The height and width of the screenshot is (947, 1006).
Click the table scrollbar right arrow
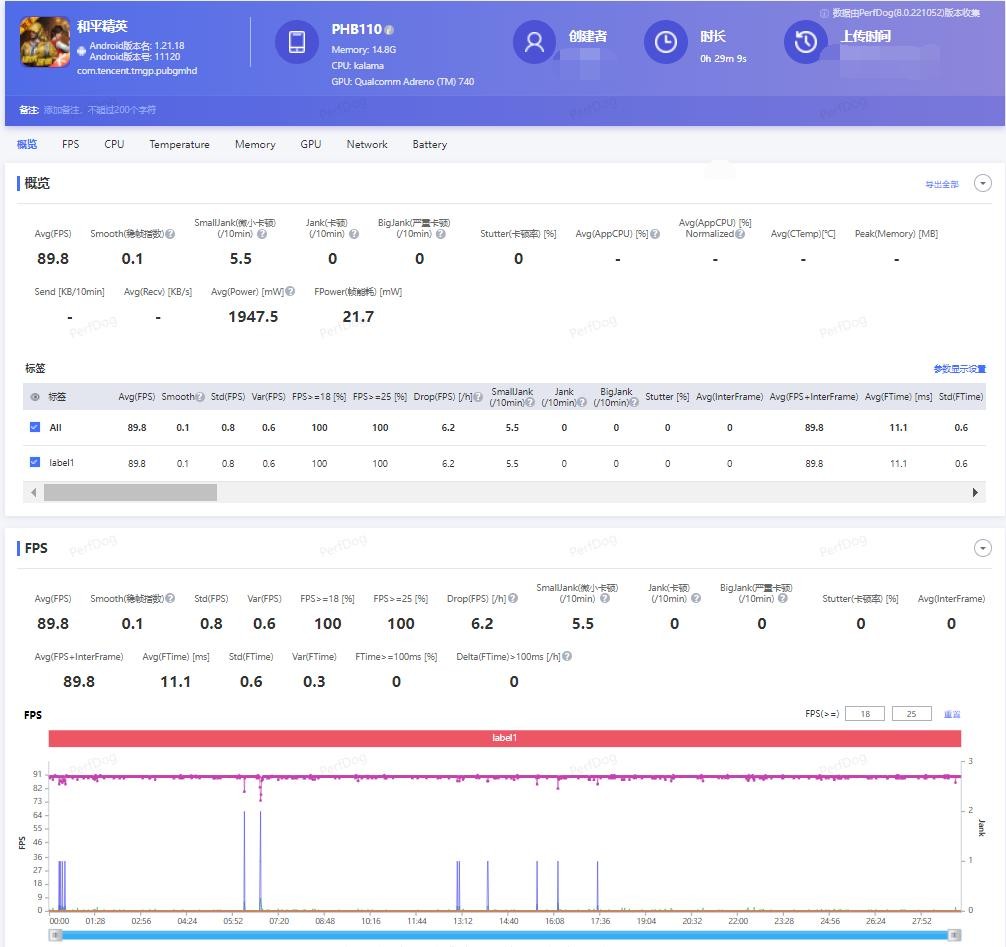(x=975, y=493)
